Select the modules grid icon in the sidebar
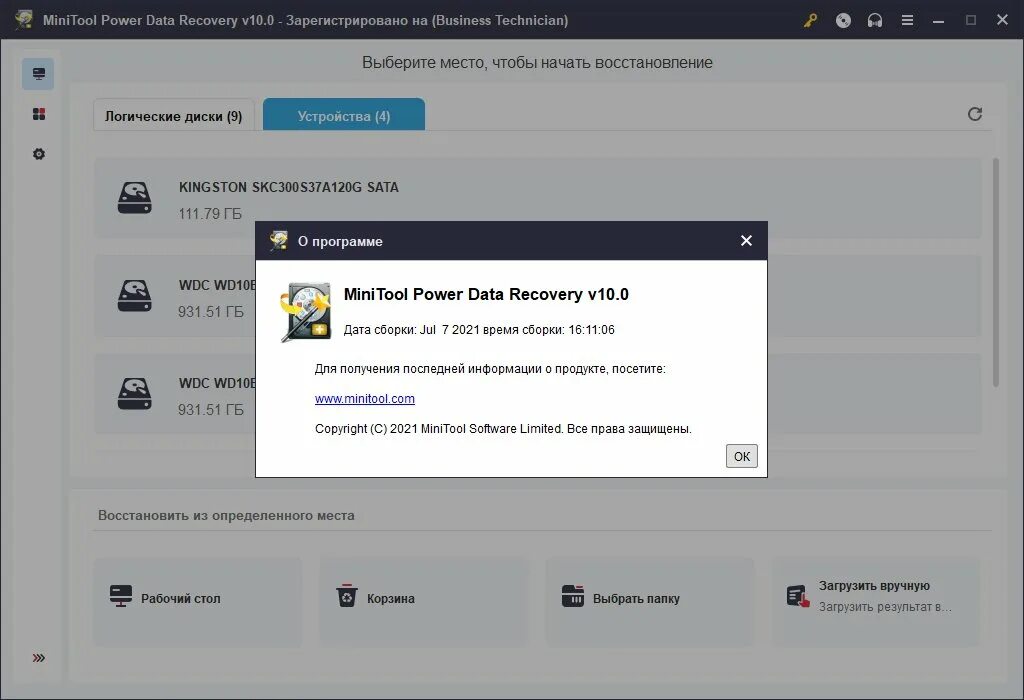This screenshot has height=700, width=1024. click(38, 113)
